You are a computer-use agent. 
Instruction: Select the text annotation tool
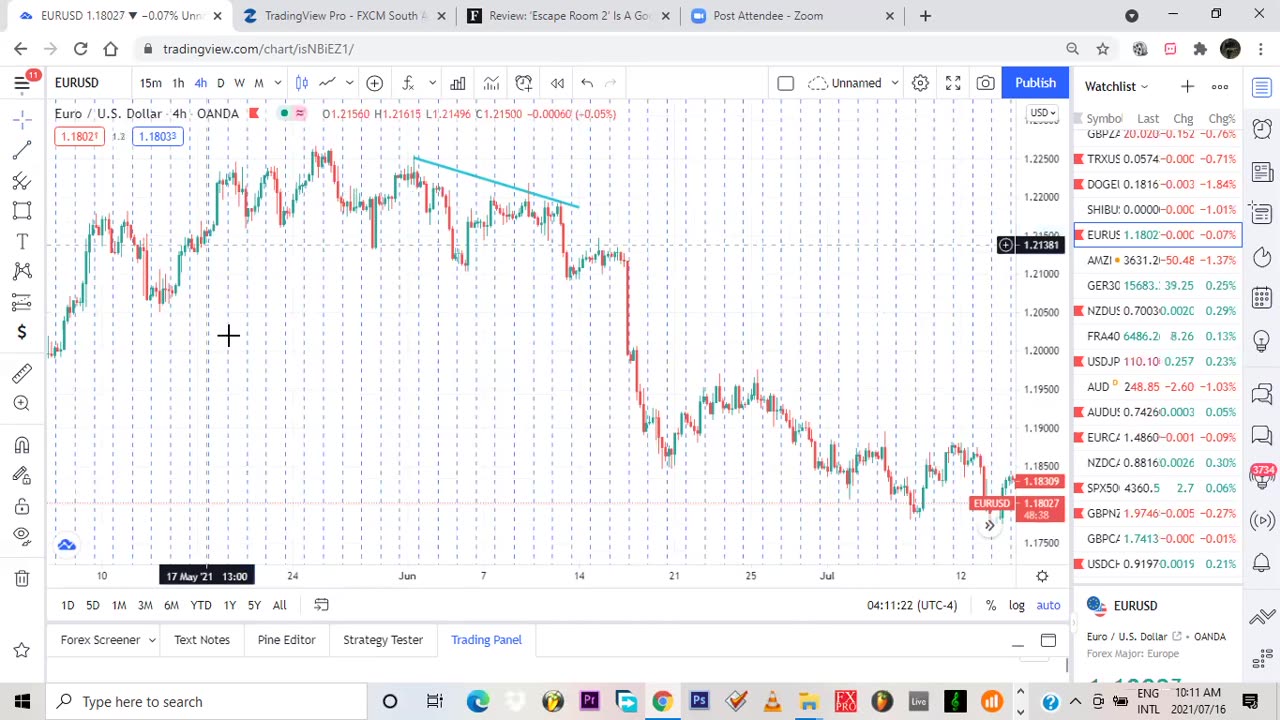pyautogui.click(x=22, y=242)
